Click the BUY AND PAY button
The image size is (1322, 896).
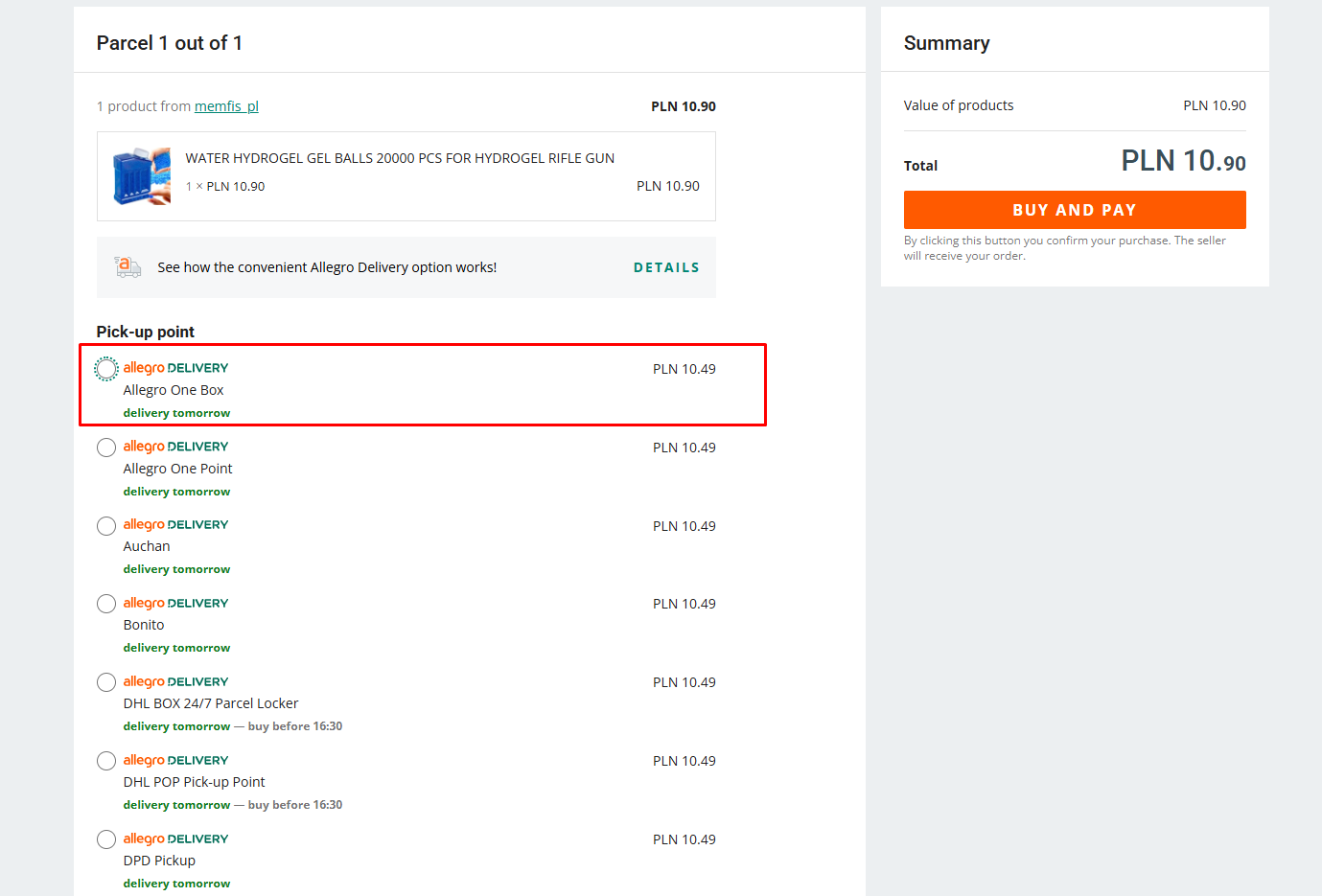tap(1075, 210)
